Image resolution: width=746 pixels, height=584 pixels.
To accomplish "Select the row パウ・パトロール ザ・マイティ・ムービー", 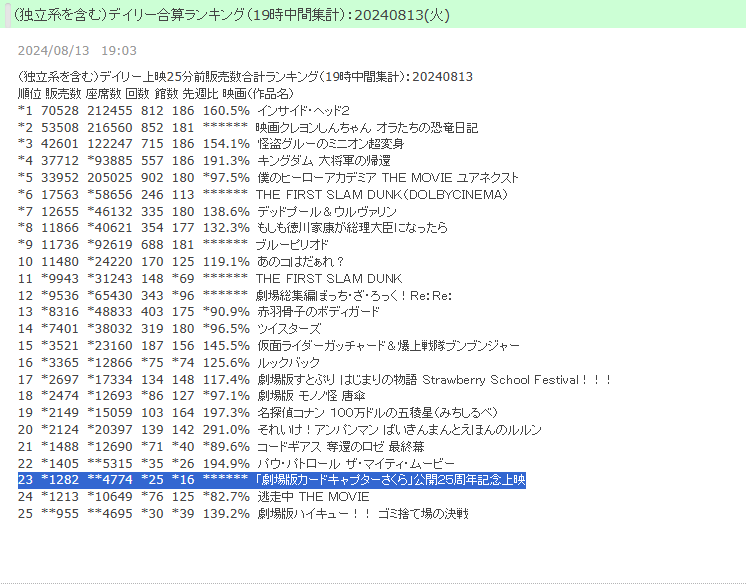I will point(236,463).
